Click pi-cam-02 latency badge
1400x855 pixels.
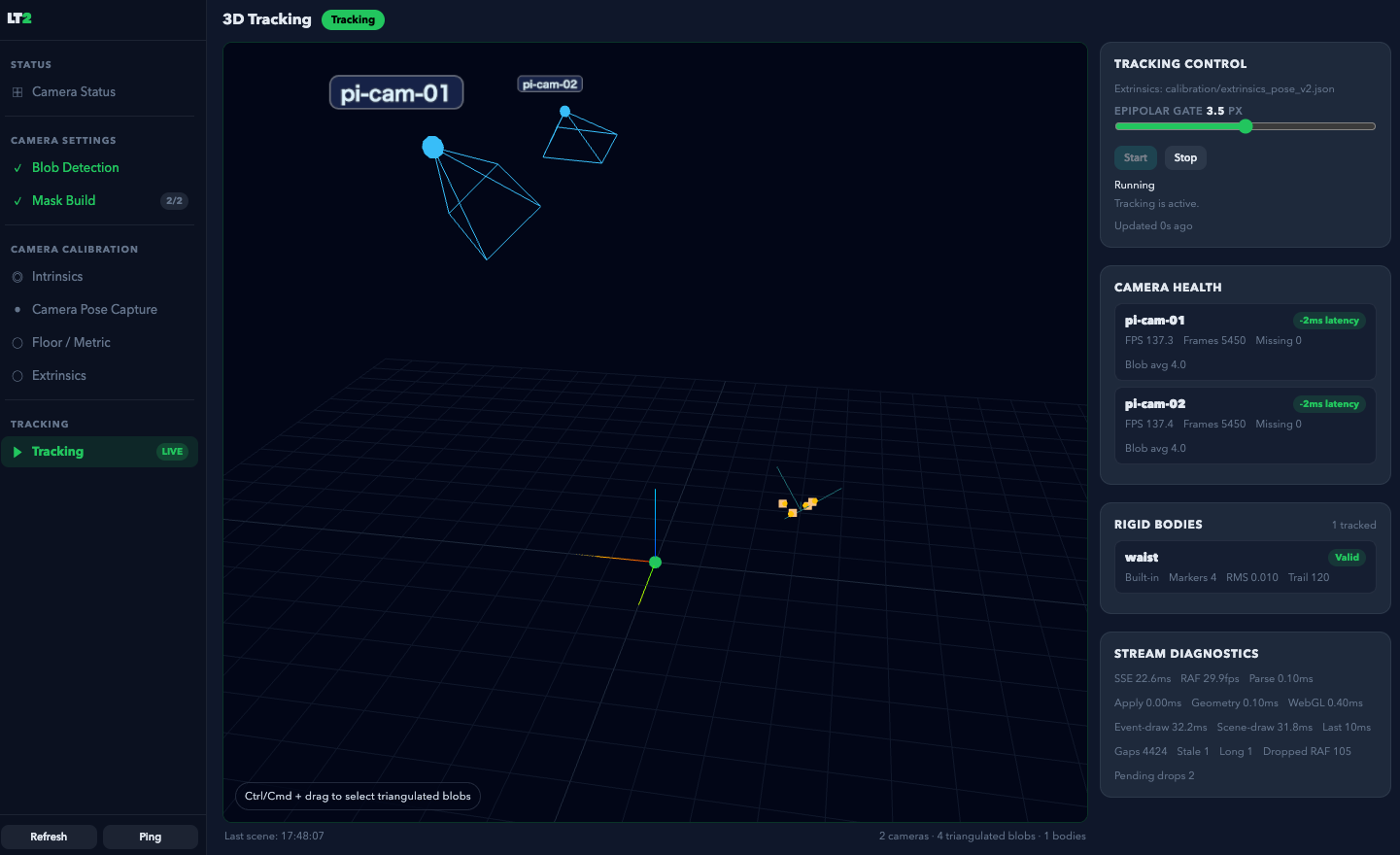[x=1329, y=404]
